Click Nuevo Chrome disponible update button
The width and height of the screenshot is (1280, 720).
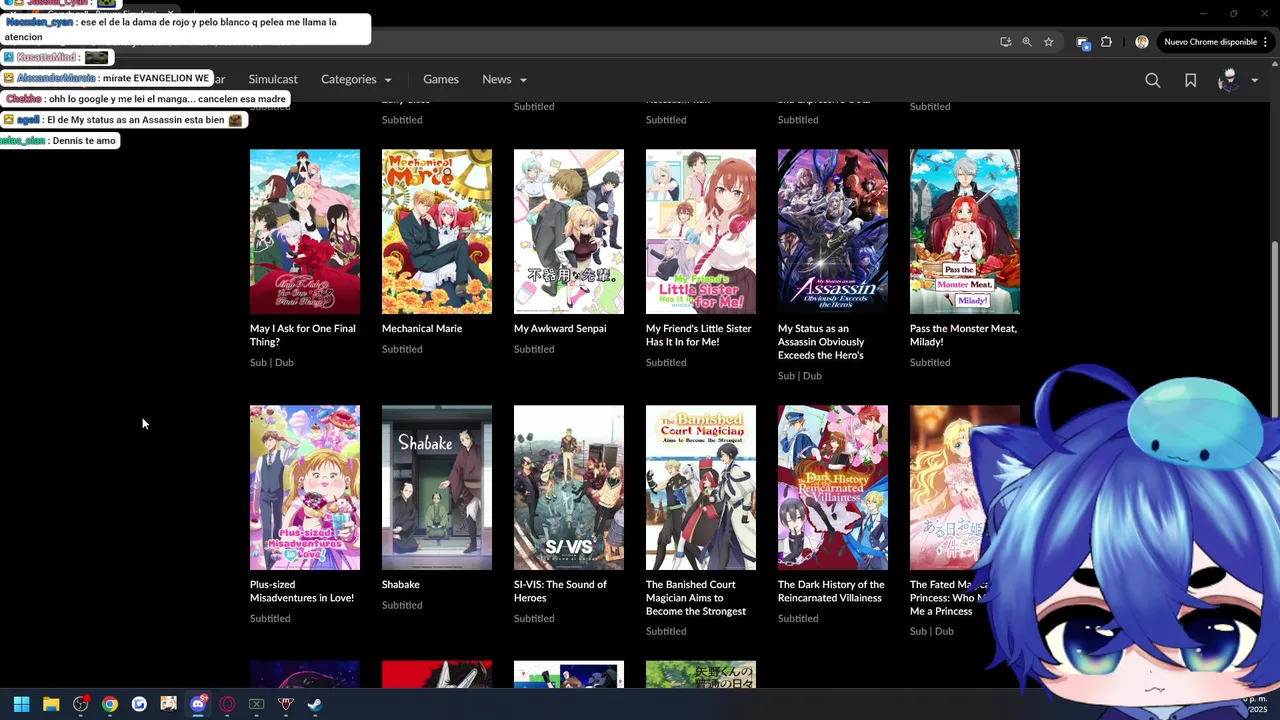point(1216,42)
